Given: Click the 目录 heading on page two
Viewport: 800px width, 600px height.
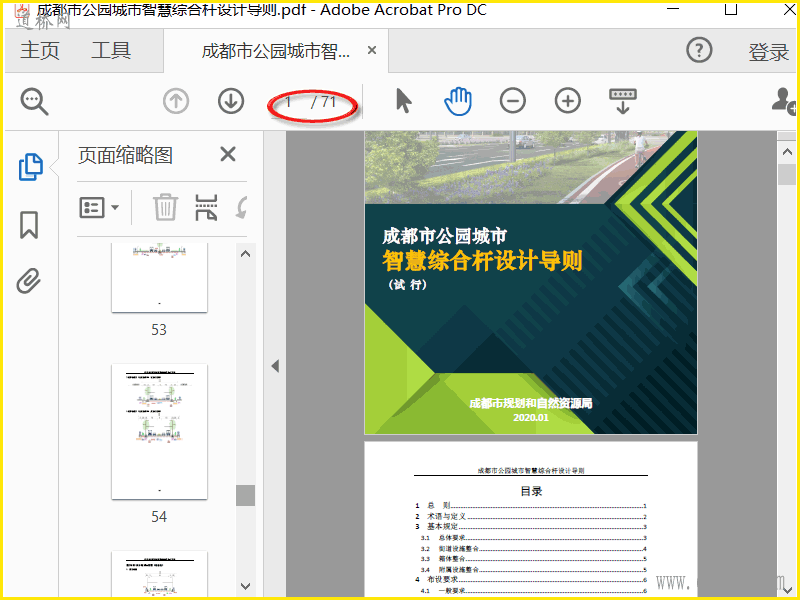Looking at the screenshot, I should click(531, 491).
